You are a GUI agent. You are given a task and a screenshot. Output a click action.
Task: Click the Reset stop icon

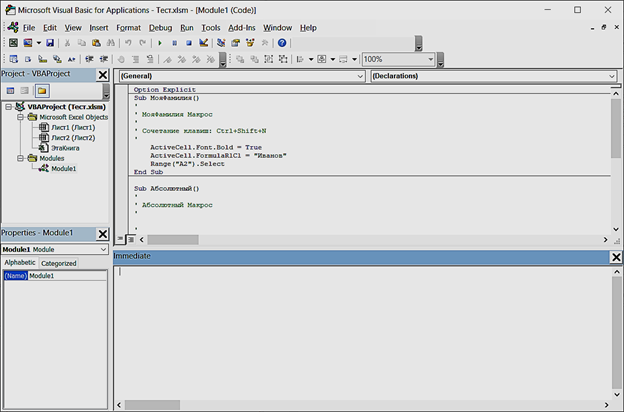click(189, 43)
